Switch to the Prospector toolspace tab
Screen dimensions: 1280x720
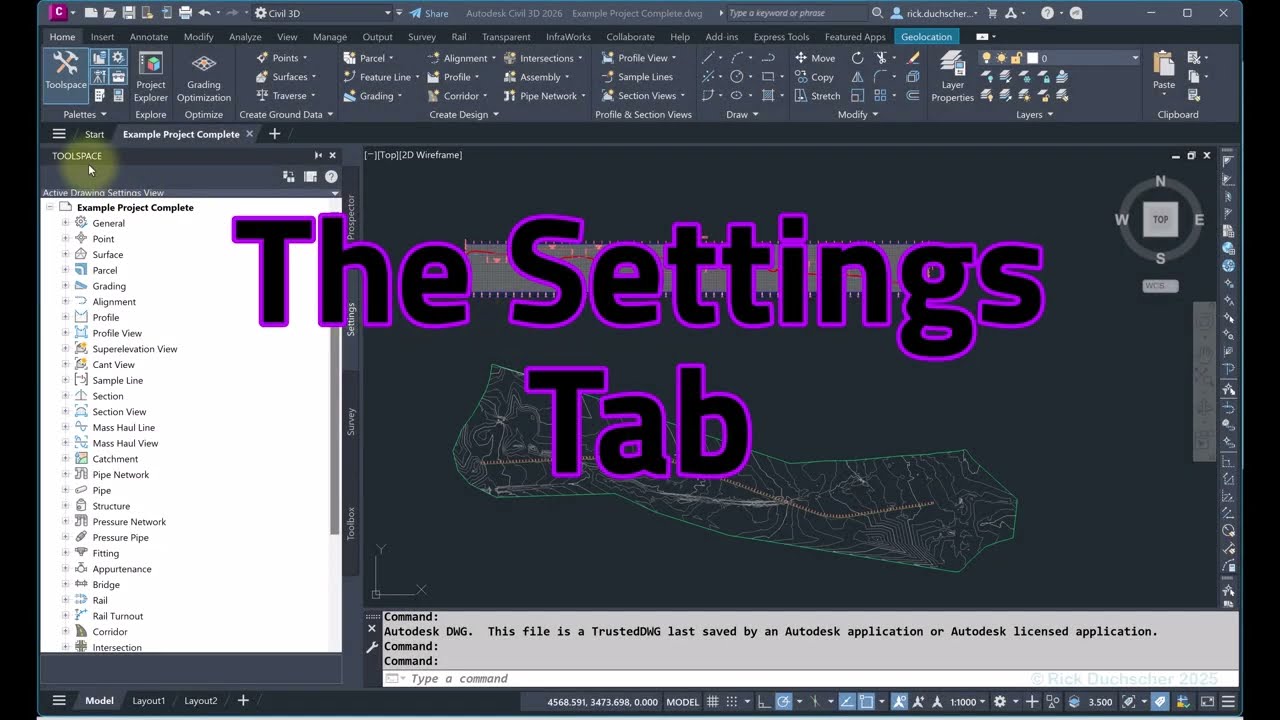click(351, 217)
